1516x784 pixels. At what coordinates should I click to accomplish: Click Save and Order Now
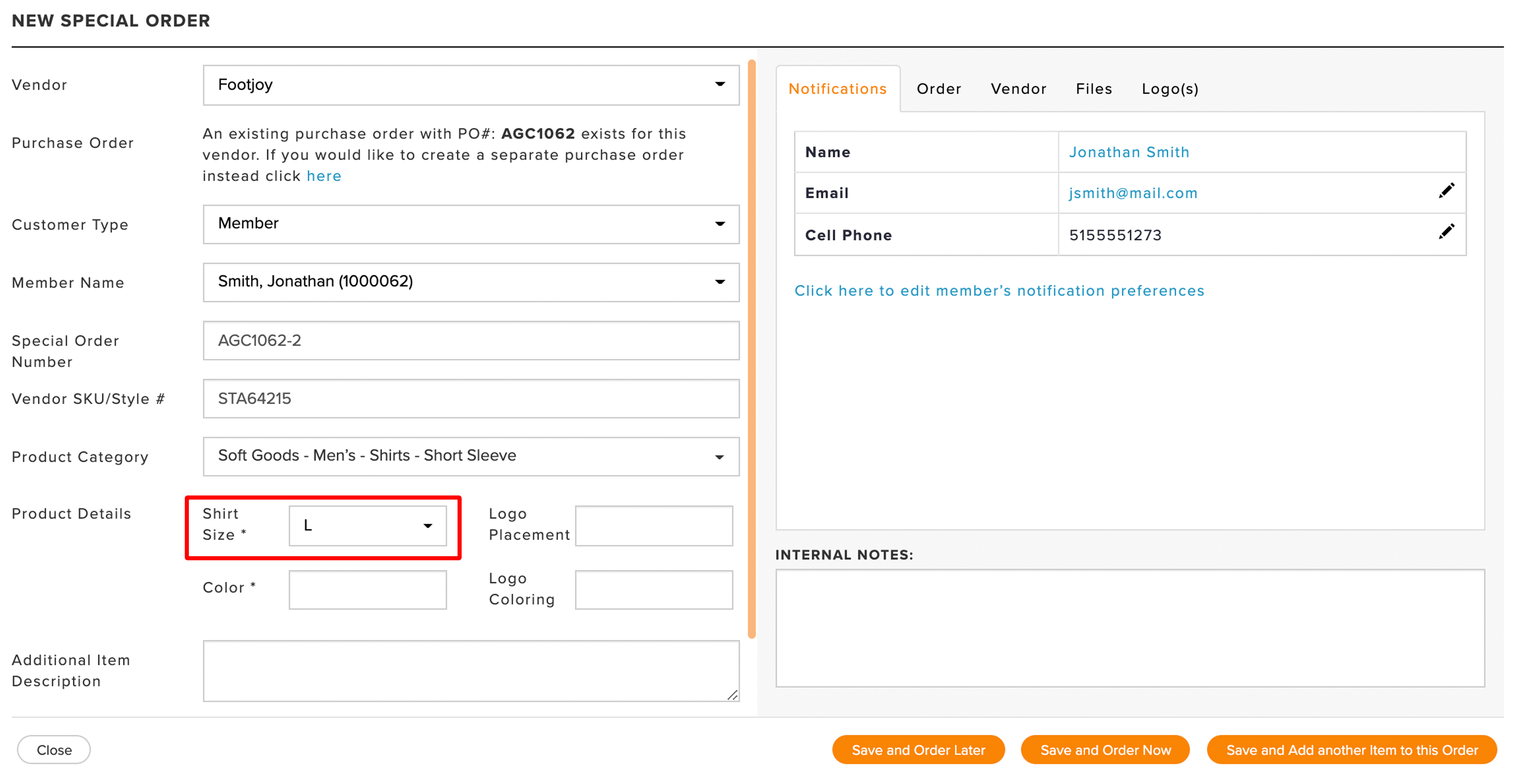pyautogui.click(x=1105, y=749)
